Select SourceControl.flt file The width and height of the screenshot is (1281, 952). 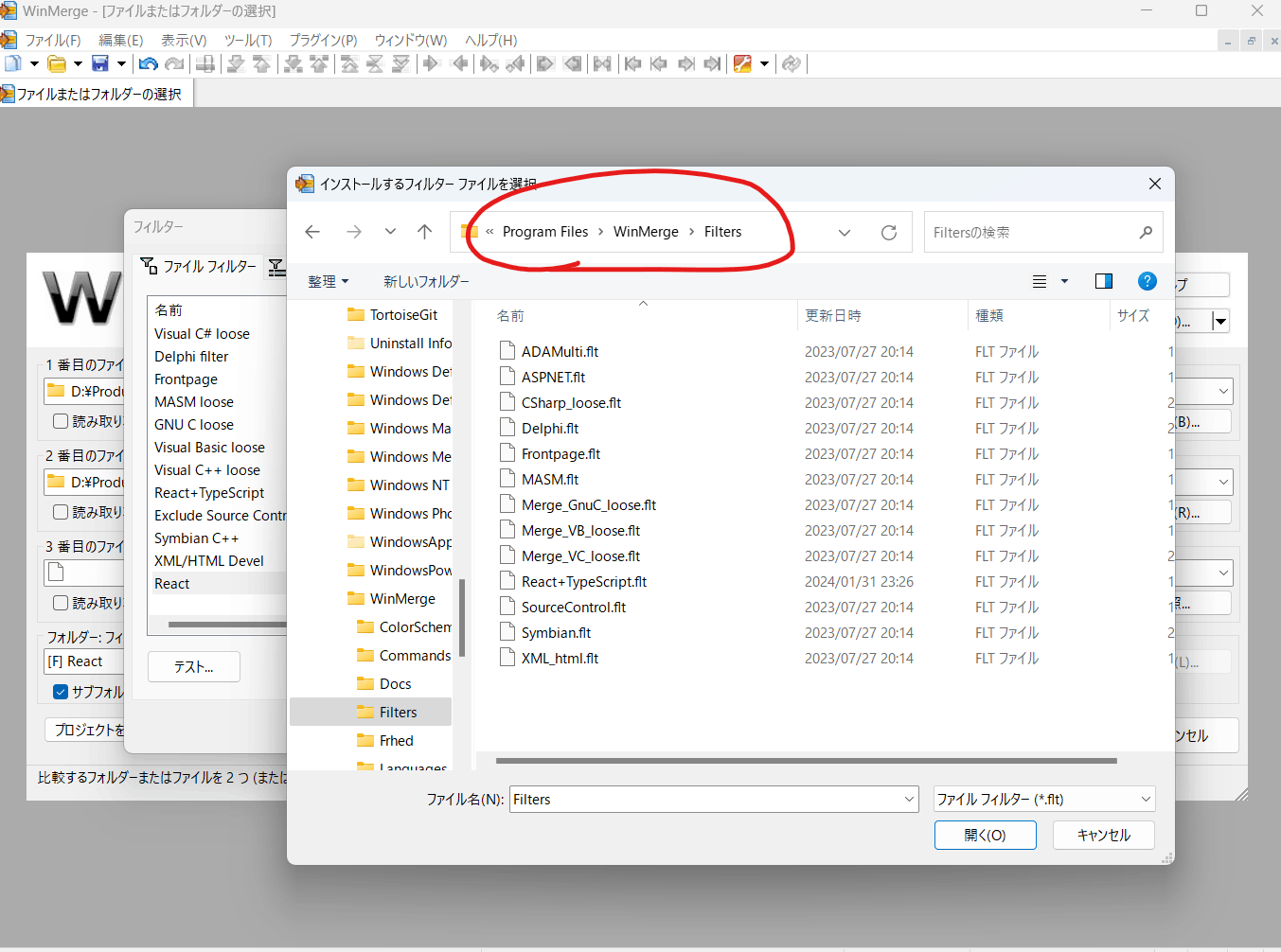(574, 608)
